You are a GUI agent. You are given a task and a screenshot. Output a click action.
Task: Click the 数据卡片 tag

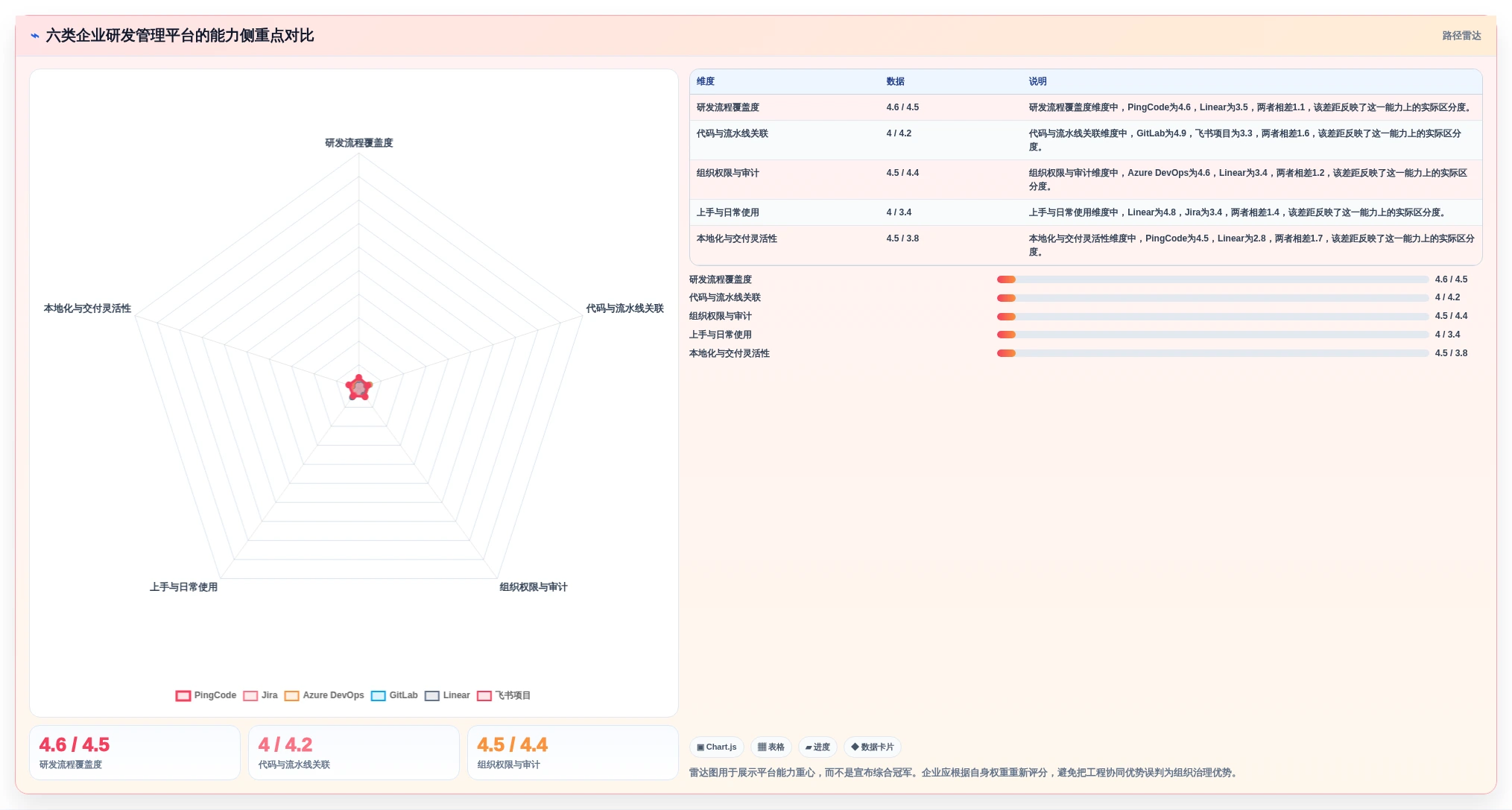[x=873, y=747]
